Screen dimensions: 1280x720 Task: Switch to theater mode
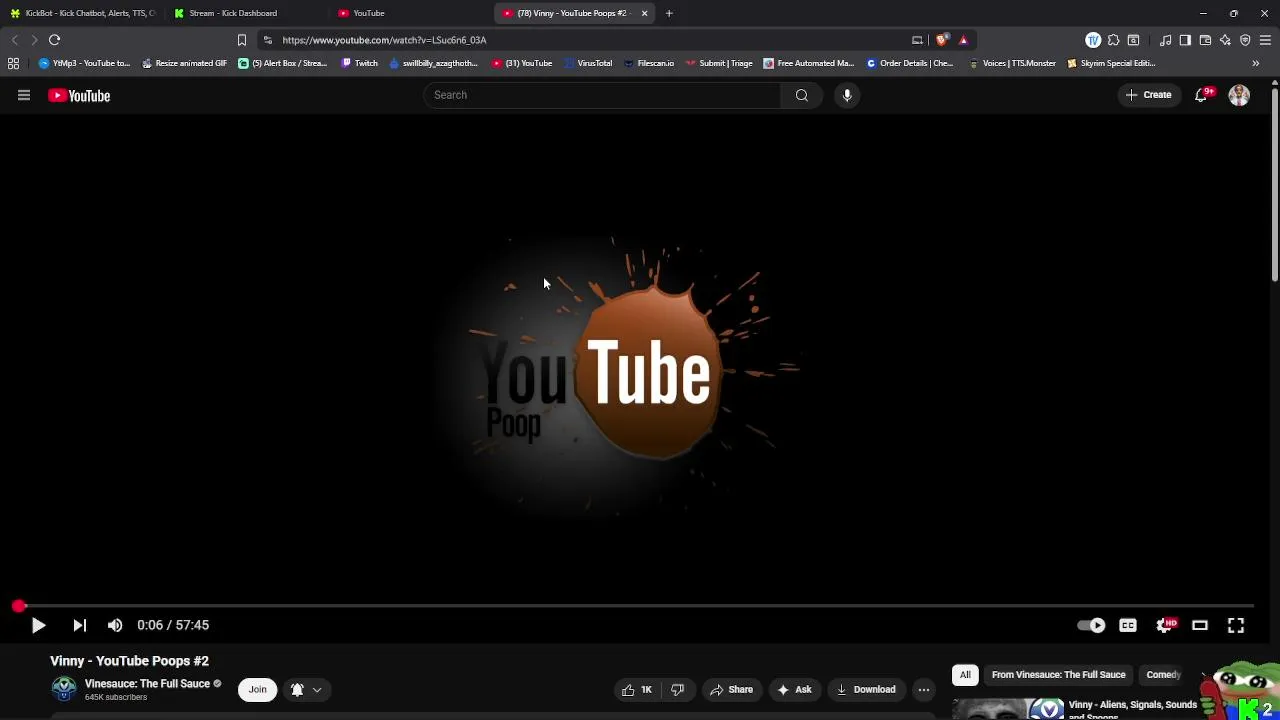[x=1200, y=625]
